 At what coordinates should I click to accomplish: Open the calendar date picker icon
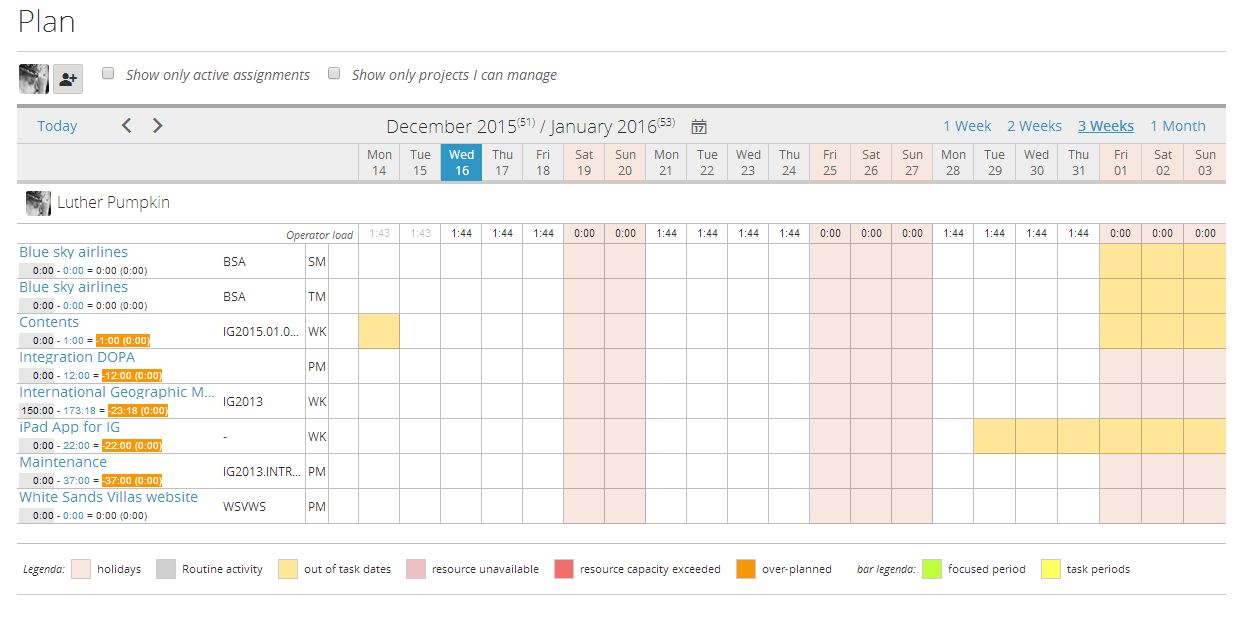pyautogui.click(x=699, y=127)
